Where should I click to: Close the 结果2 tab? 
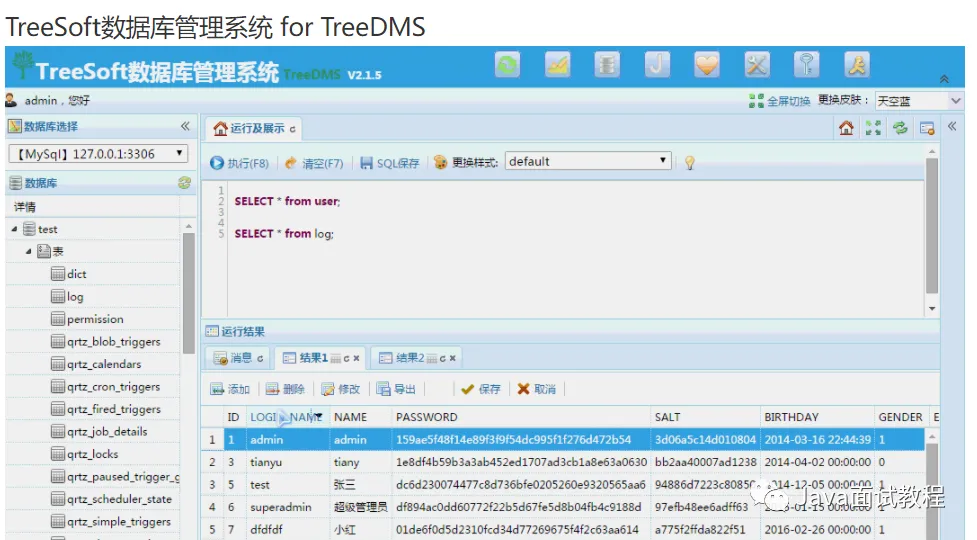[x=452, y=358]
